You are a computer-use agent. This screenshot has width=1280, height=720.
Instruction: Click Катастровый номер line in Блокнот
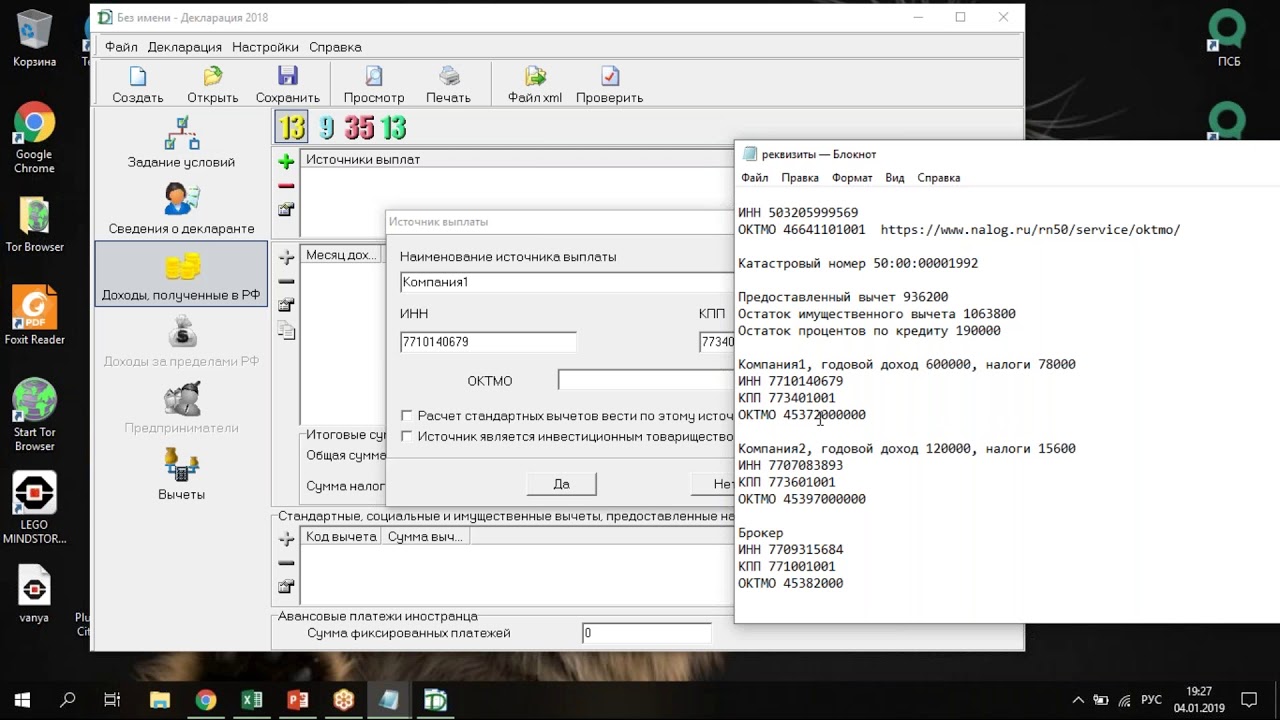tap(858, 263)
